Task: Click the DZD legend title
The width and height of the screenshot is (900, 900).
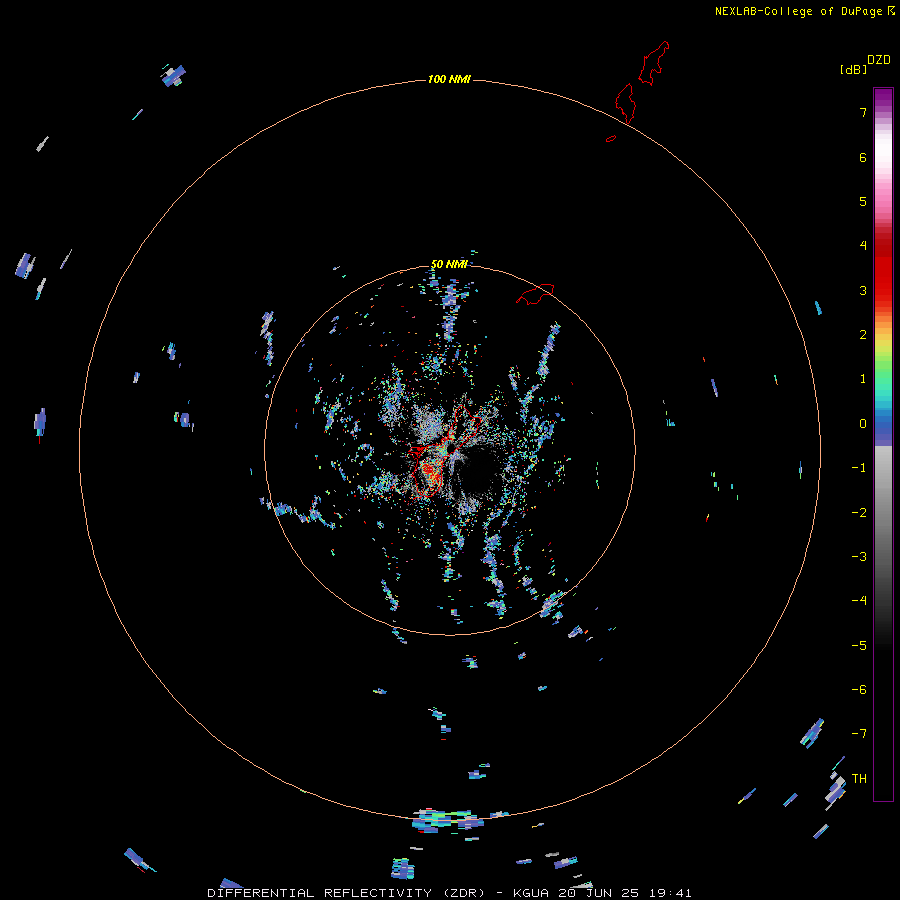Action: click(x=879, y=60)
